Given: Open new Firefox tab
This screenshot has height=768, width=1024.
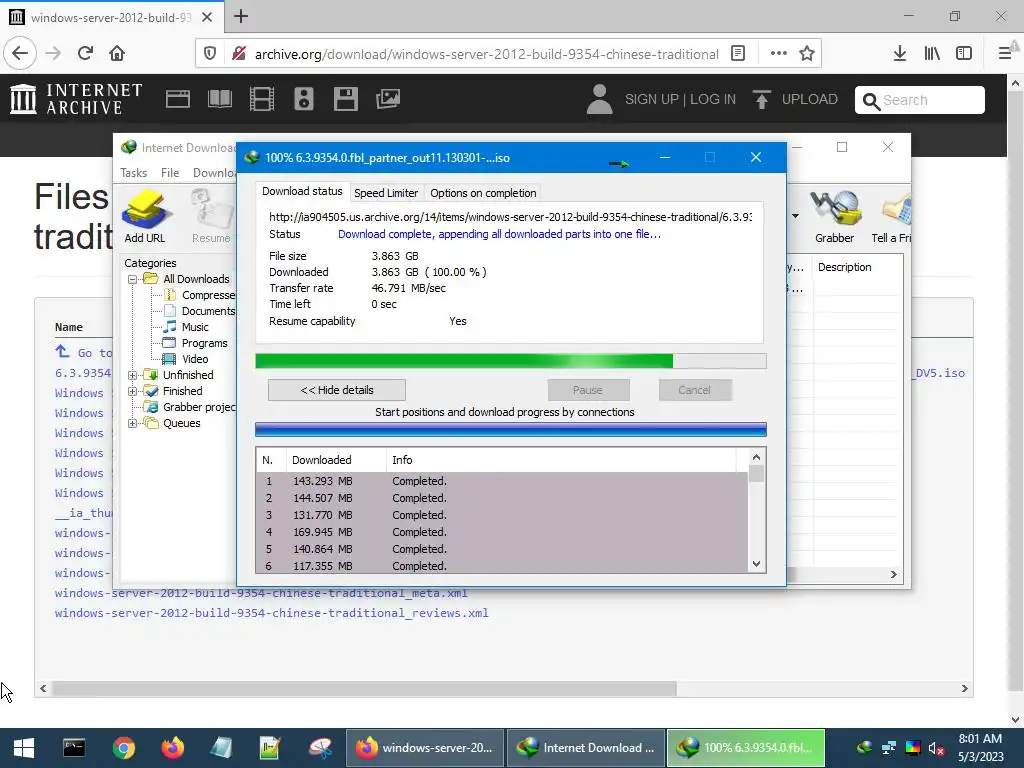Looking at the screenshot, I should tap(241, 16).
